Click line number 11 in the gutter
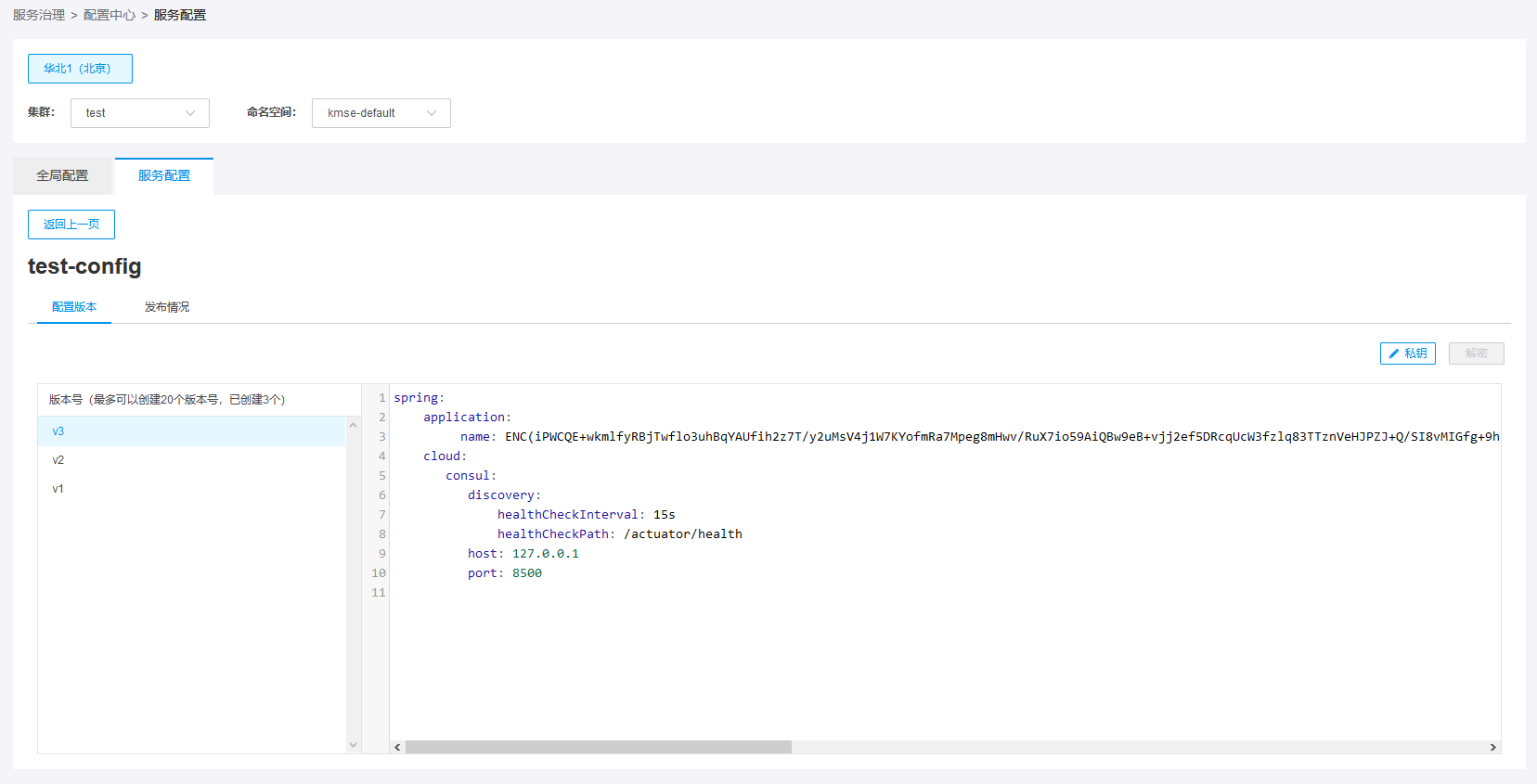 (x=378, y=593)
